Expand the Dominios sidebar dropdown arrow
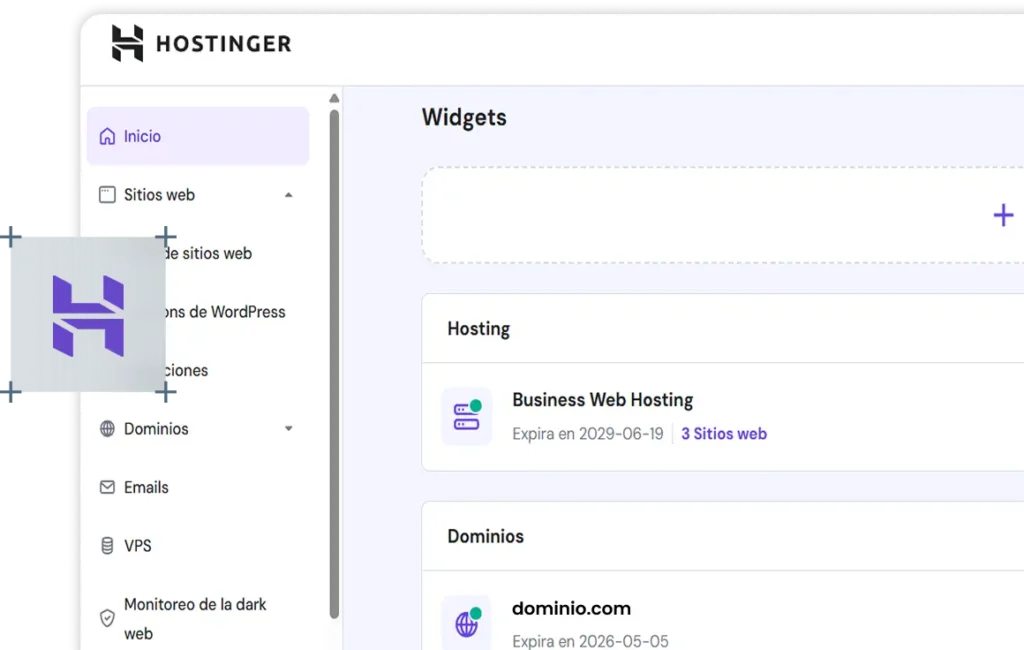 click(x=289, y=429)
